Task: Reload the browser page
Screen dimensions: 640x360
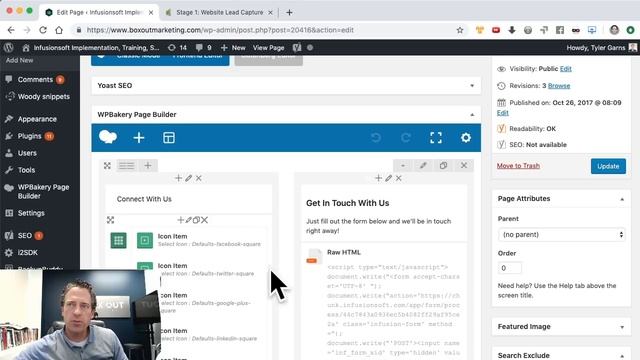Action: pyautogui.click(x=43, y=30)
